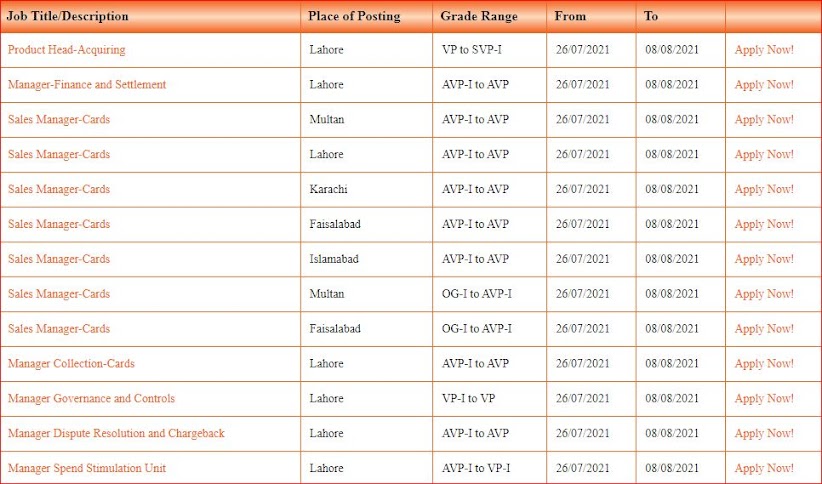This screenshot has width=822, height=484.
Task: Open the Manager Governance and Controls posting
Action: (x=91, y=399)
